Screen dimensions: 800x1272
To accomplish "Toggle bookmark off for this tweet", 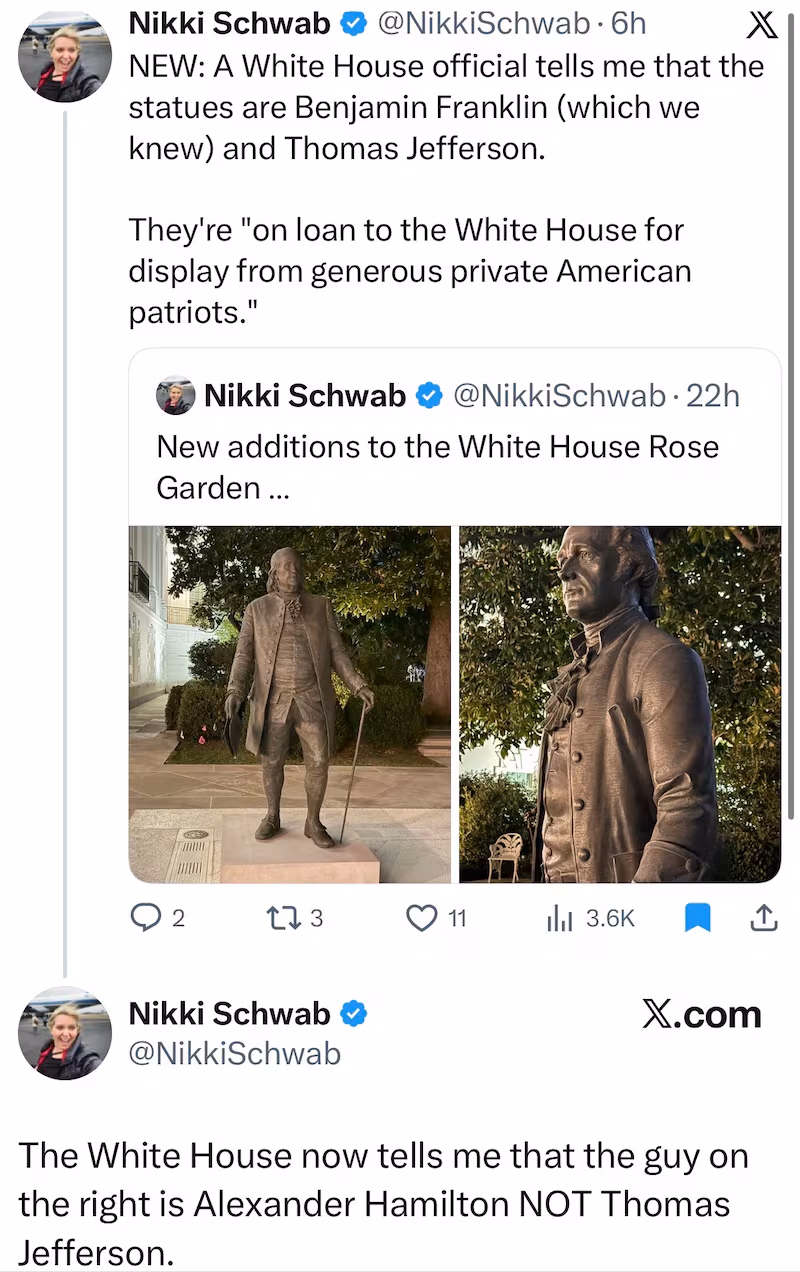I will point(698,917).
